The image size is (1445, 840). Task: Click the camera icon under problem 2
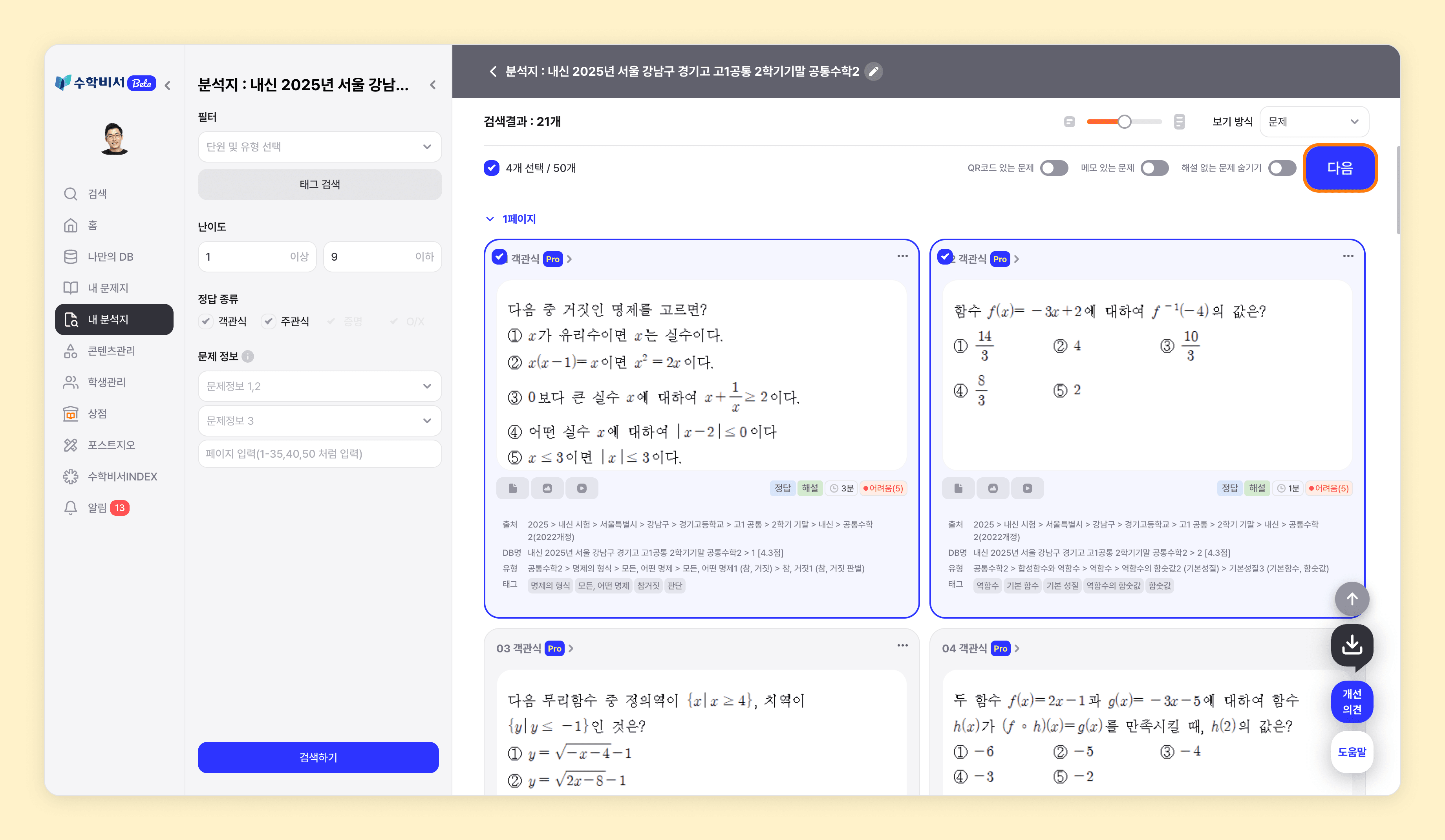[x=993, y=488]
